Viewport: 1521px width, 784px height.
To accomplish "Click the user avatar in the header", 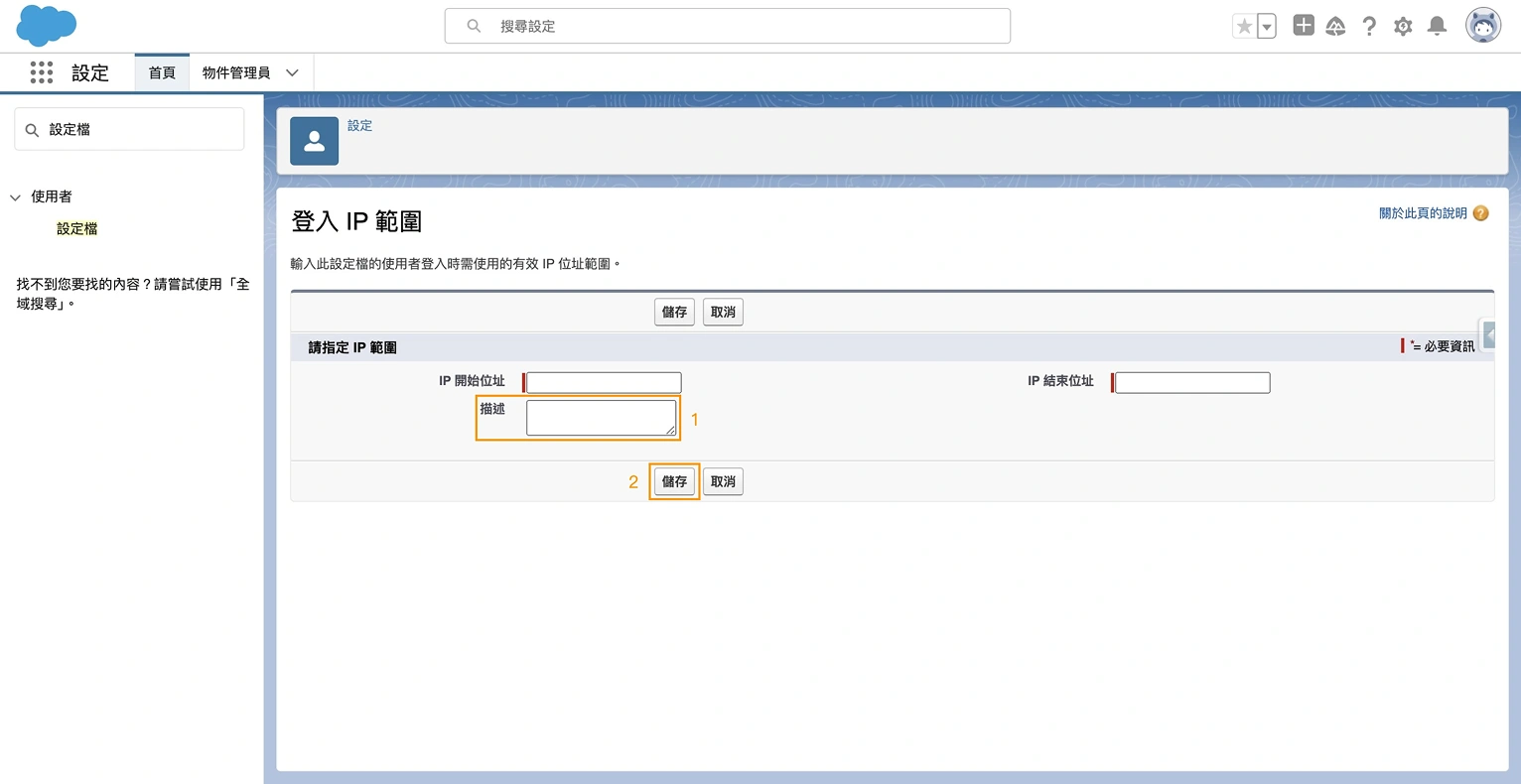I will coord(1482,25).
